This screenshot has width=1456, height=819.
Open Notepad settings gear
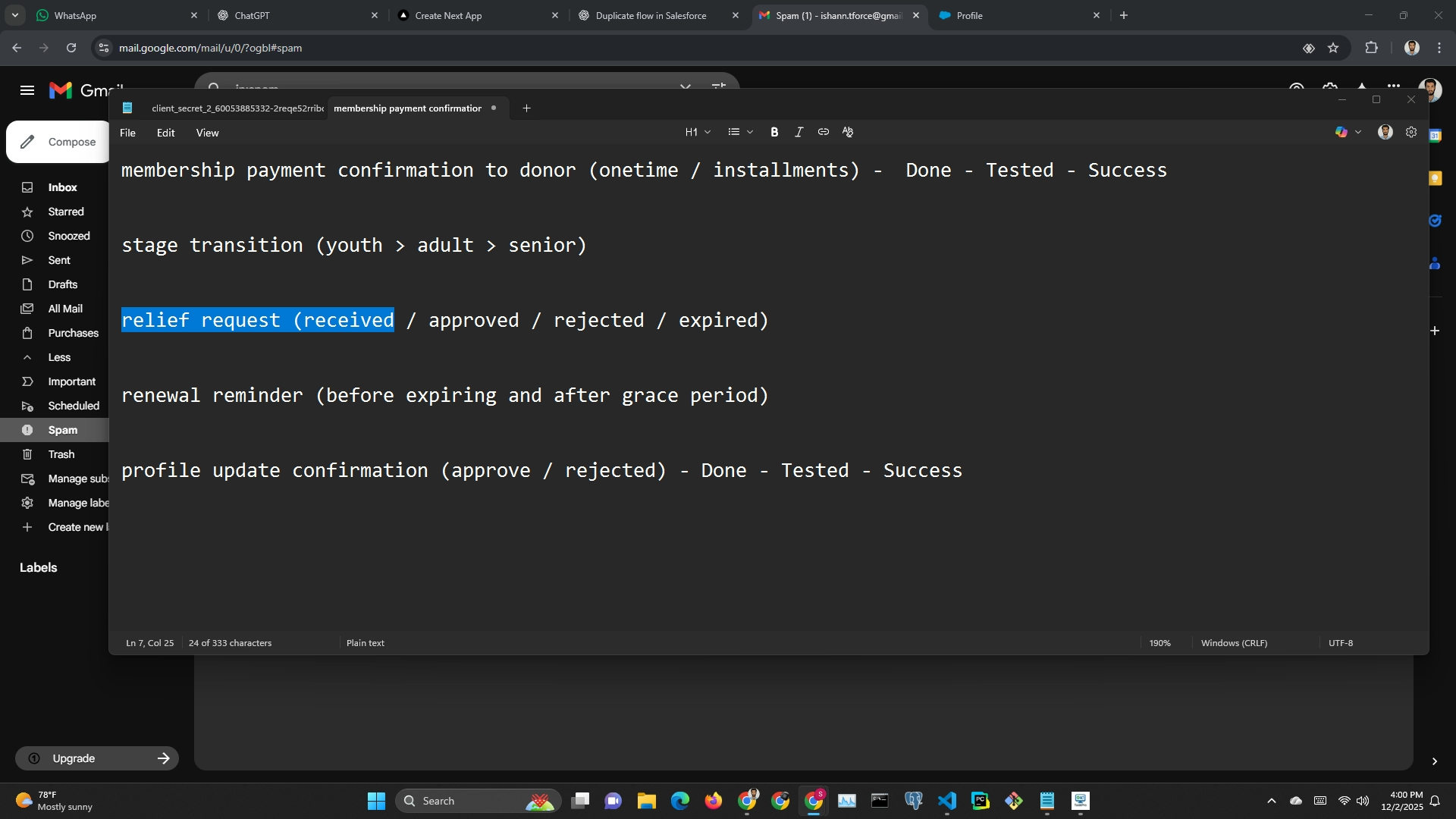(1411, 132)
